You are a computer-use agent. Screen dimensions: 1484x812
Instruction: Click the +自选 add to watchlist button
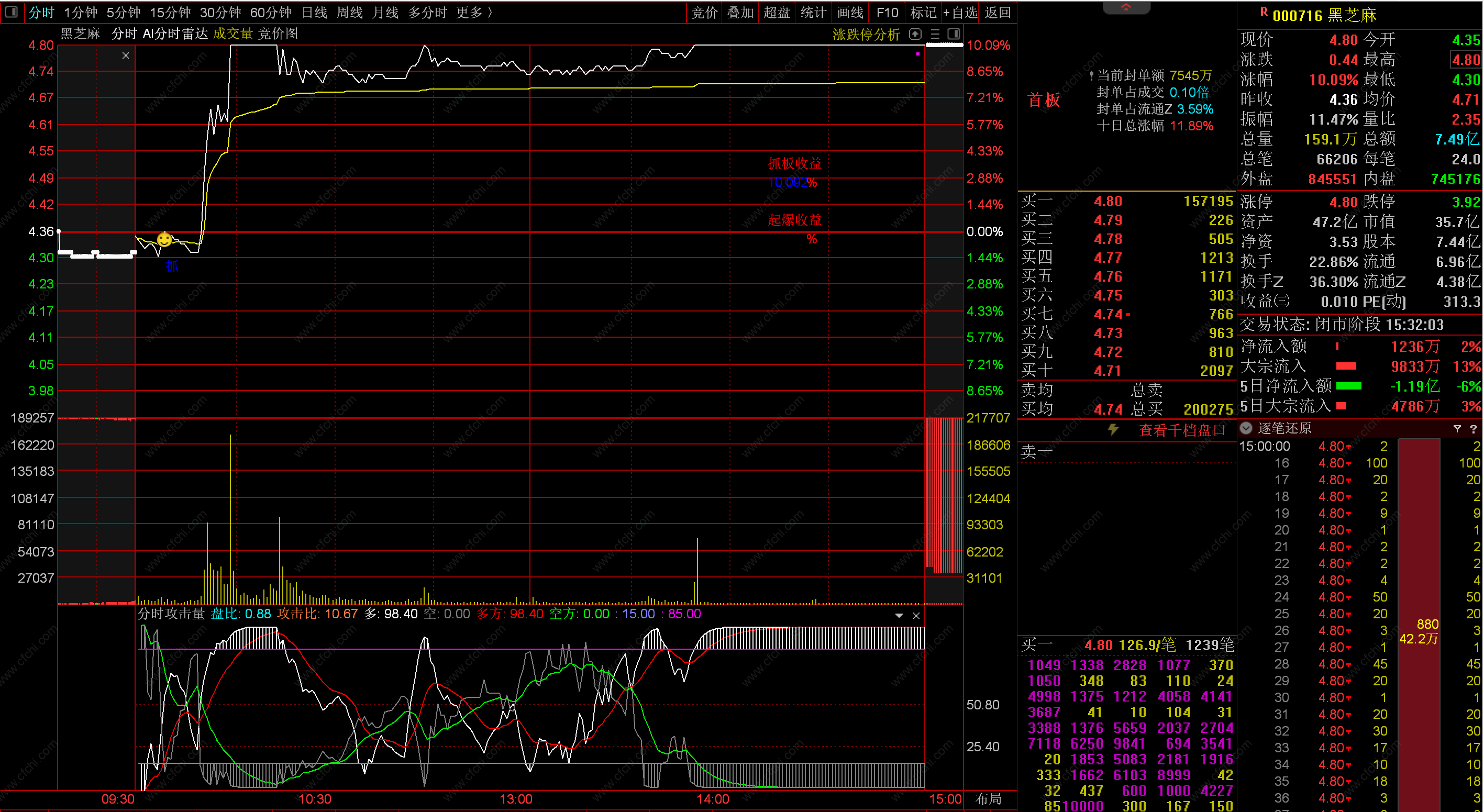[960, 13]
